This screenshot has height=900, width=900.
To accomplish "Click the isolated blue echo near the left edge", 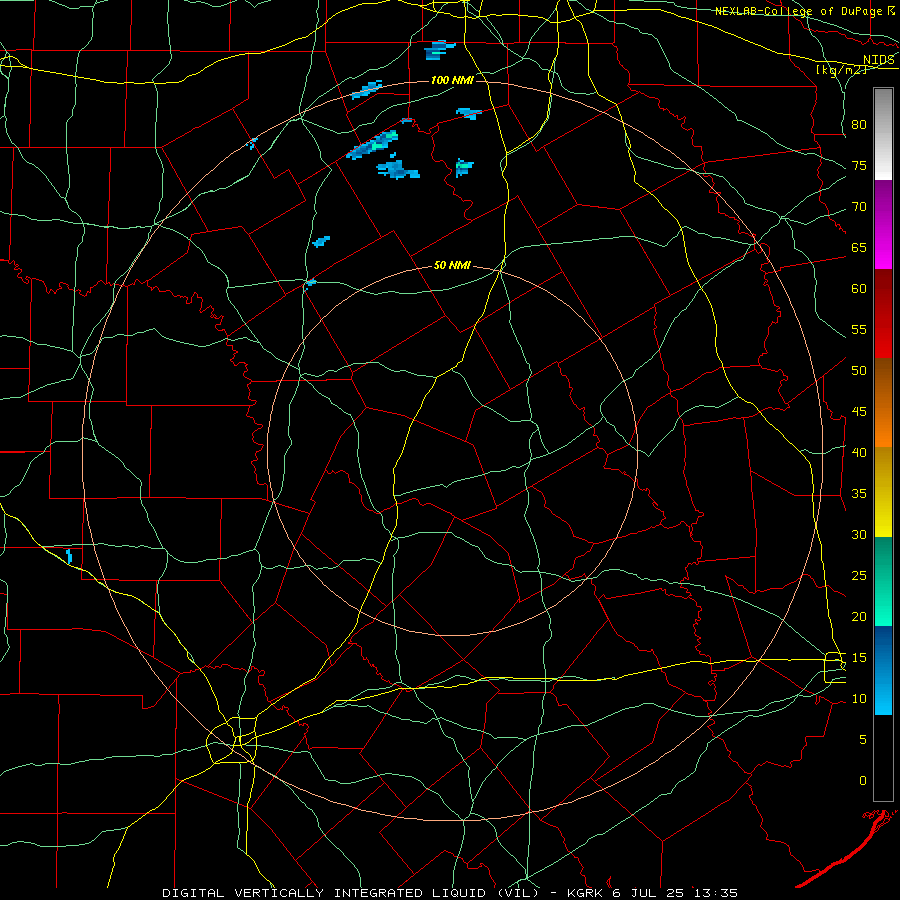I will [x=69, y=556].
